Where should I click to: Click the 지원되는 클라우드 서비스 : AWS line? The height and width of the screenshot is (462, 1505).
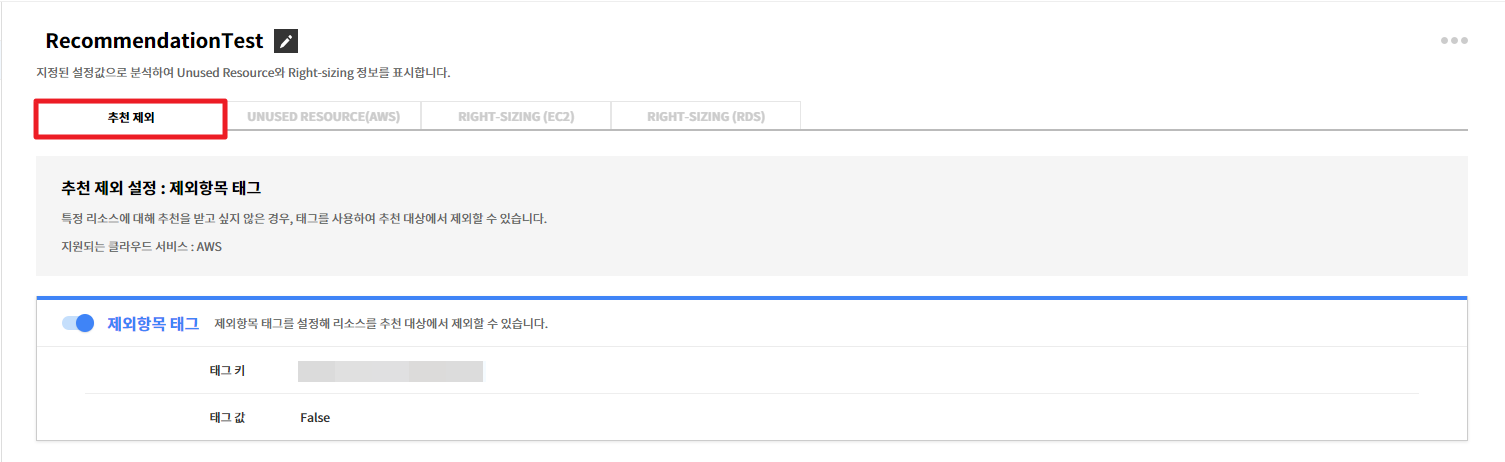pyautogui.click(x=141, y=246)
